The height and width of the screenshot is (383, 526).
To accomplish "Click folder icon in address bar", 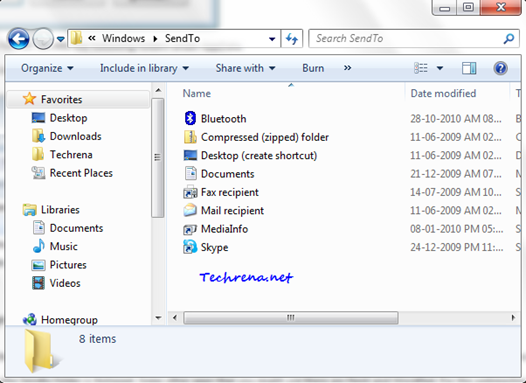I will tap(76, 38).
